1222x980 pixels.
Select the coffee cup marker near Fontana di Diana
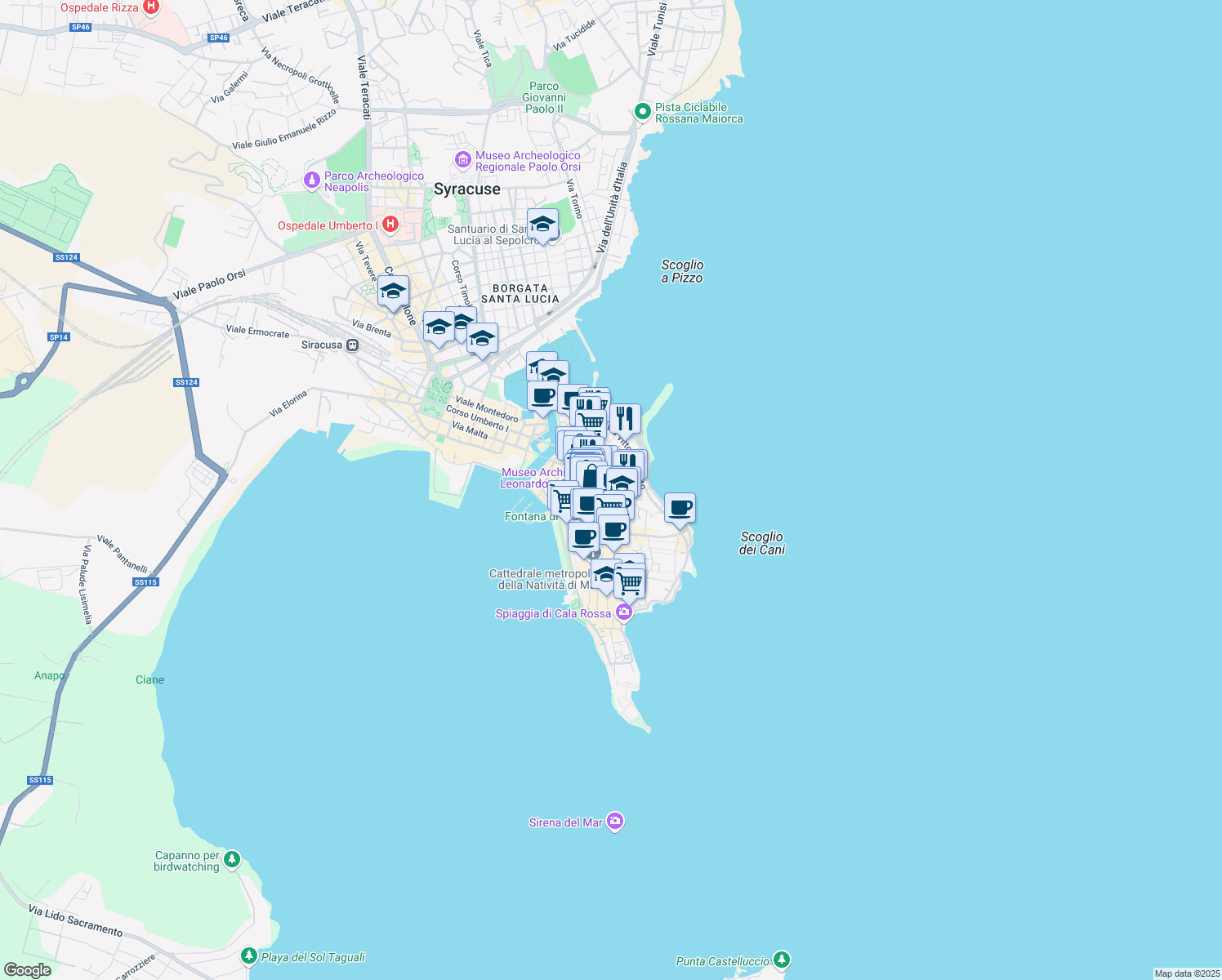[x=582, y=537]
